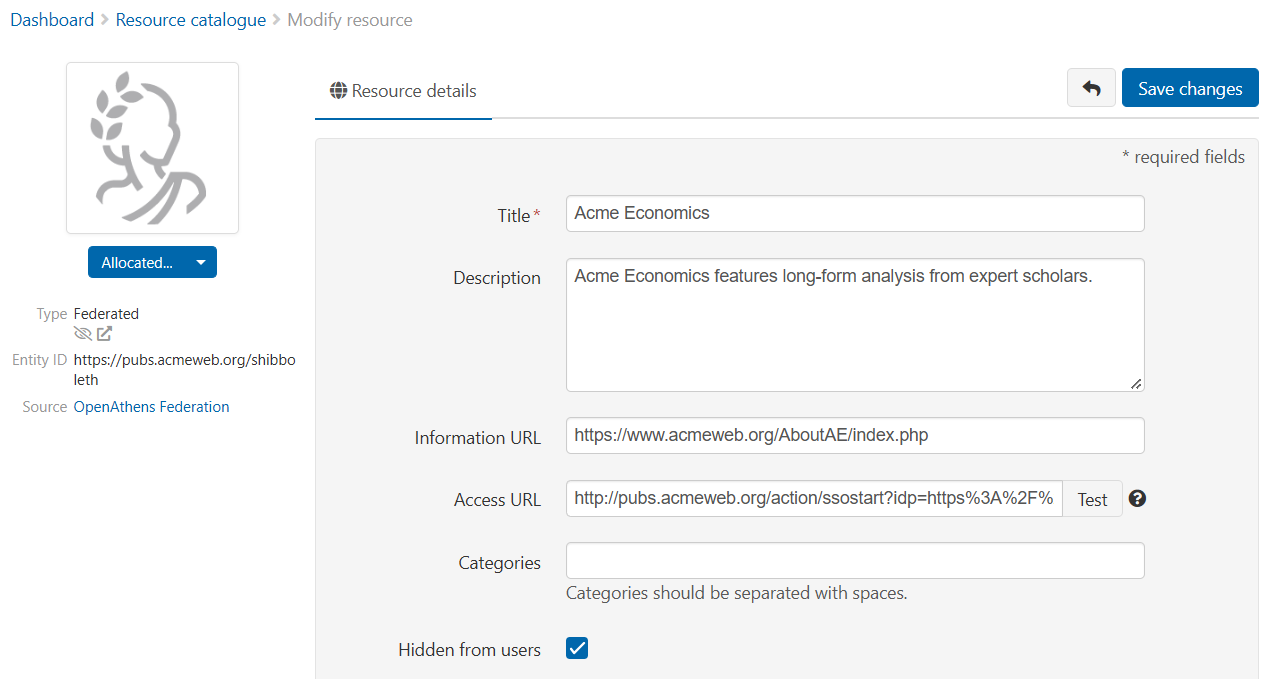Focus the Access URL field
1271x679 pixels.
[814, 499]
